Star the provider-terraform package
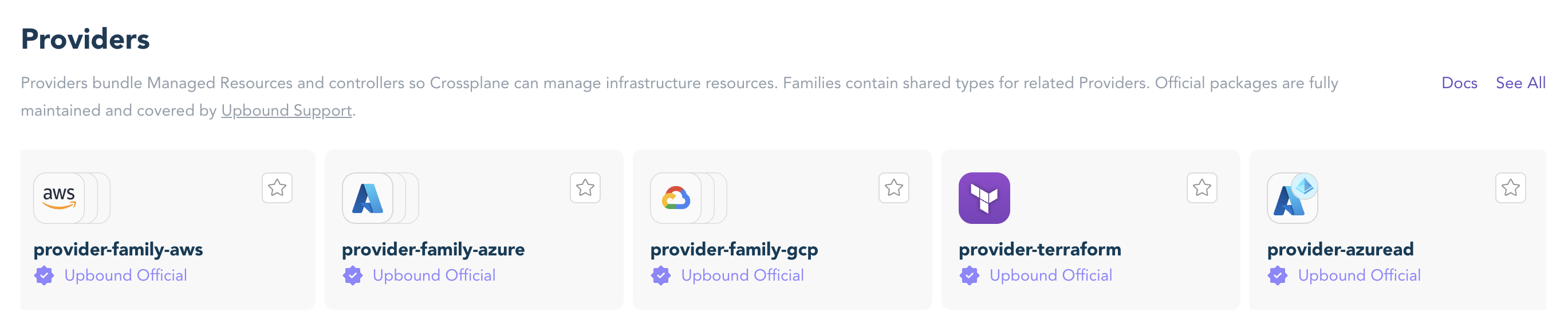 [1202, 188]
